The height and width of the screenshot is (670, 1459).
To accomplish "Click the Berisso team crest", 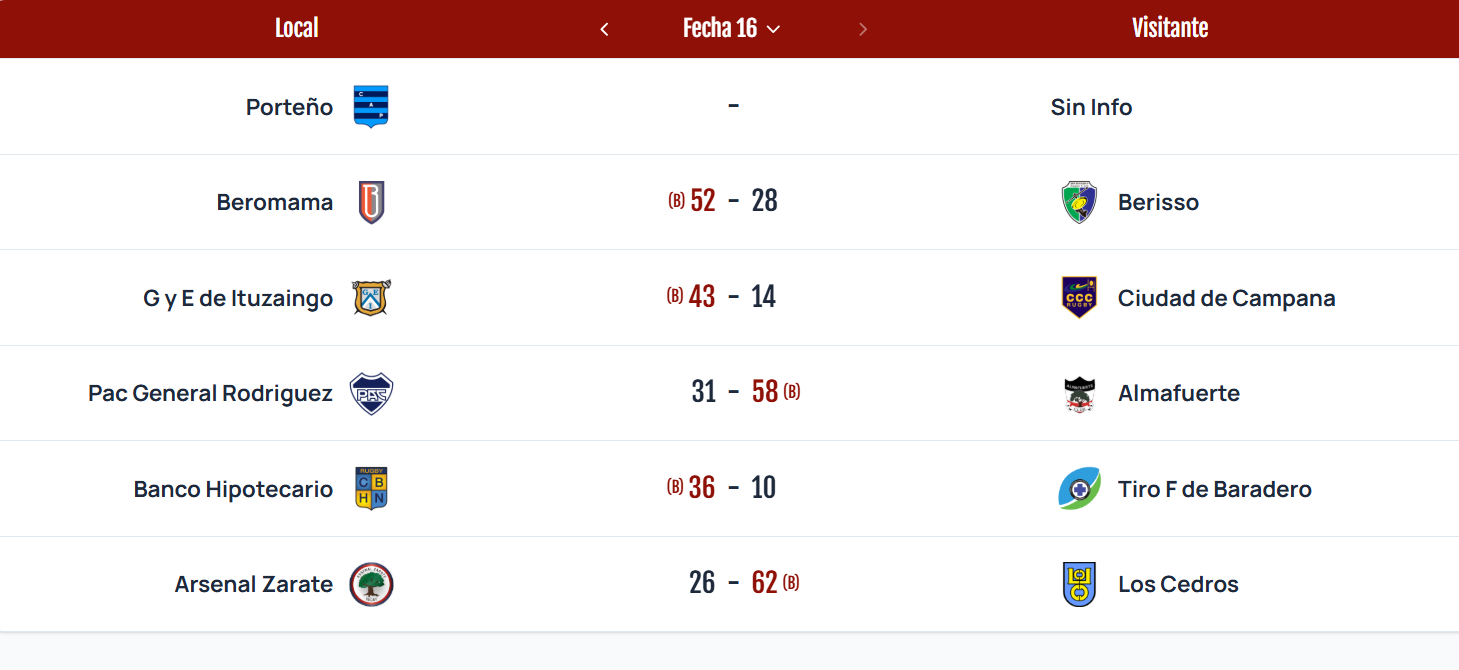I will point(1079,202).
